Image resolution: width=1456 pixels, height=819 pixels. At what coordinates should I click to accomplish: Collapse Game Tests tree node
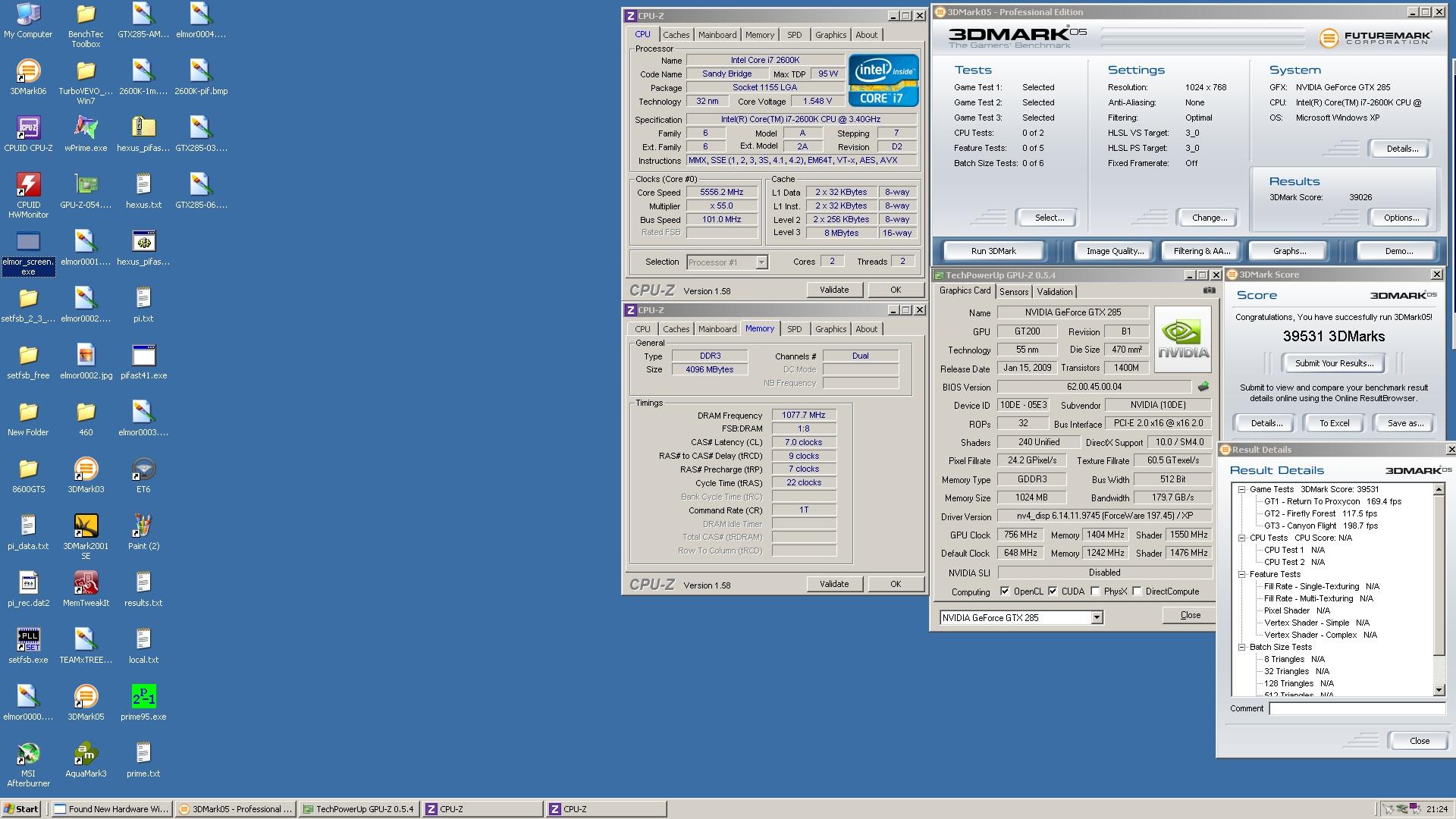[1242, 489]
